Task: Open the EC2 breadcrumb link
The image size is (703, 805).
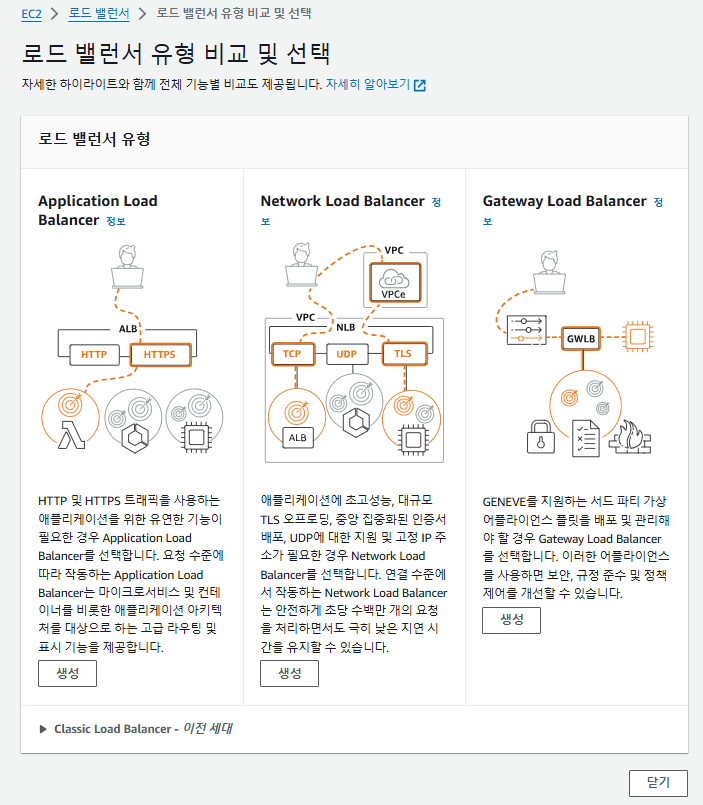Action: pos(31,14)
